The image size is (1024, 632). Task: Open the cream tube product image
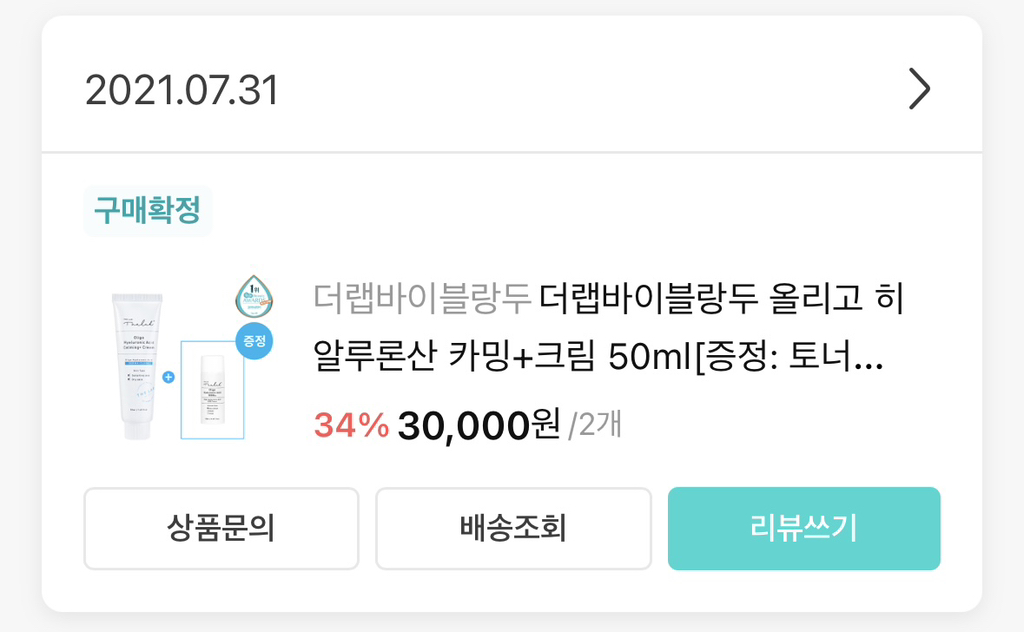tap(137, 365)
